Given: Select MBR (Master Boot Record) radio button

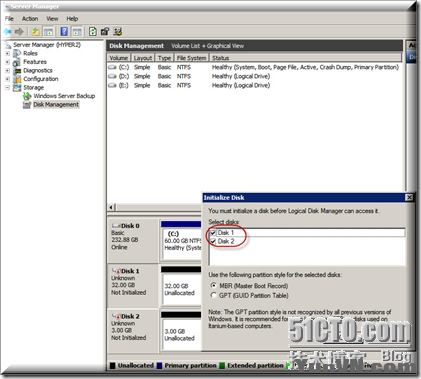Looking at the screenshot, I should [x=214, y=285].
